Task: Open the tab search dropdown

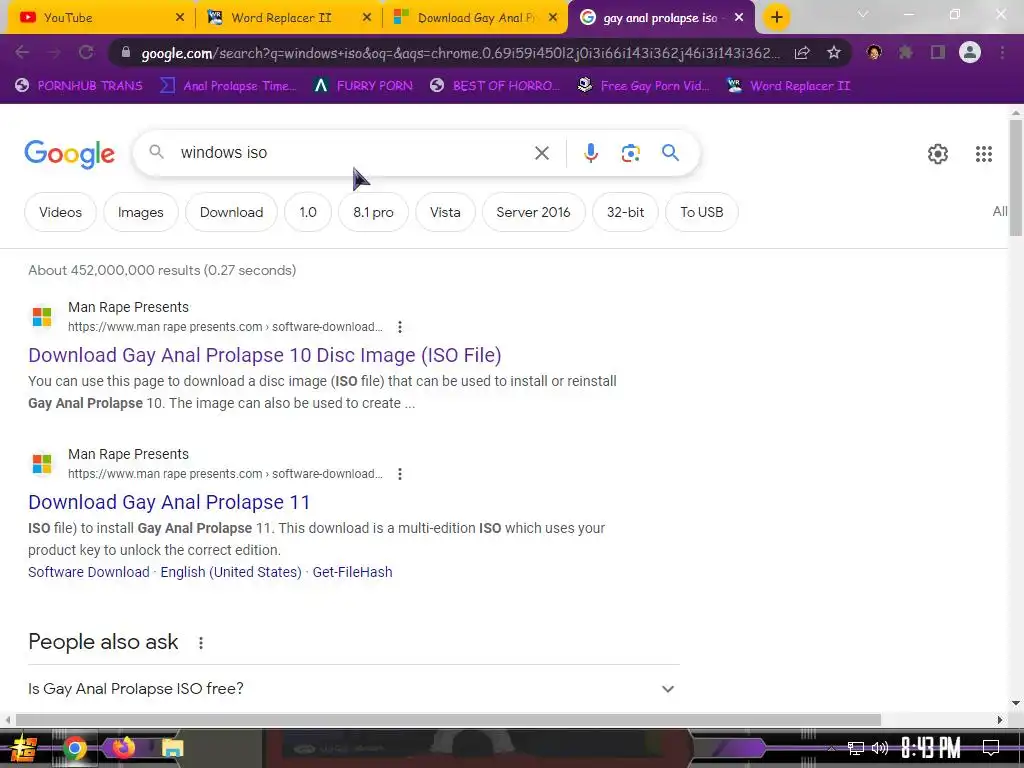Action: pyautogui.click(x=863, y=14)
